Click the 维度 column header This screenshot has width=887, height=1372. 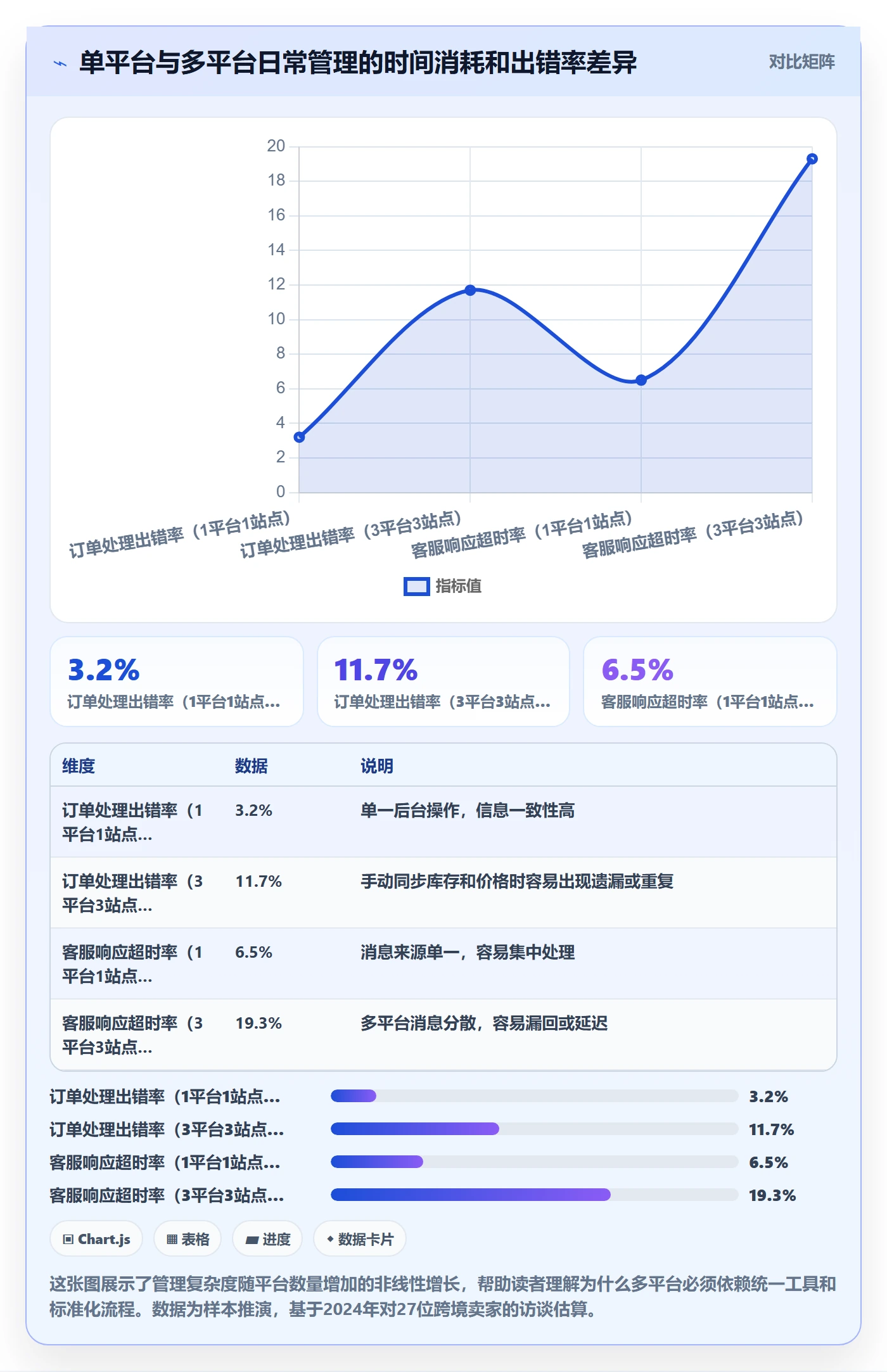(x=79, y=766)
